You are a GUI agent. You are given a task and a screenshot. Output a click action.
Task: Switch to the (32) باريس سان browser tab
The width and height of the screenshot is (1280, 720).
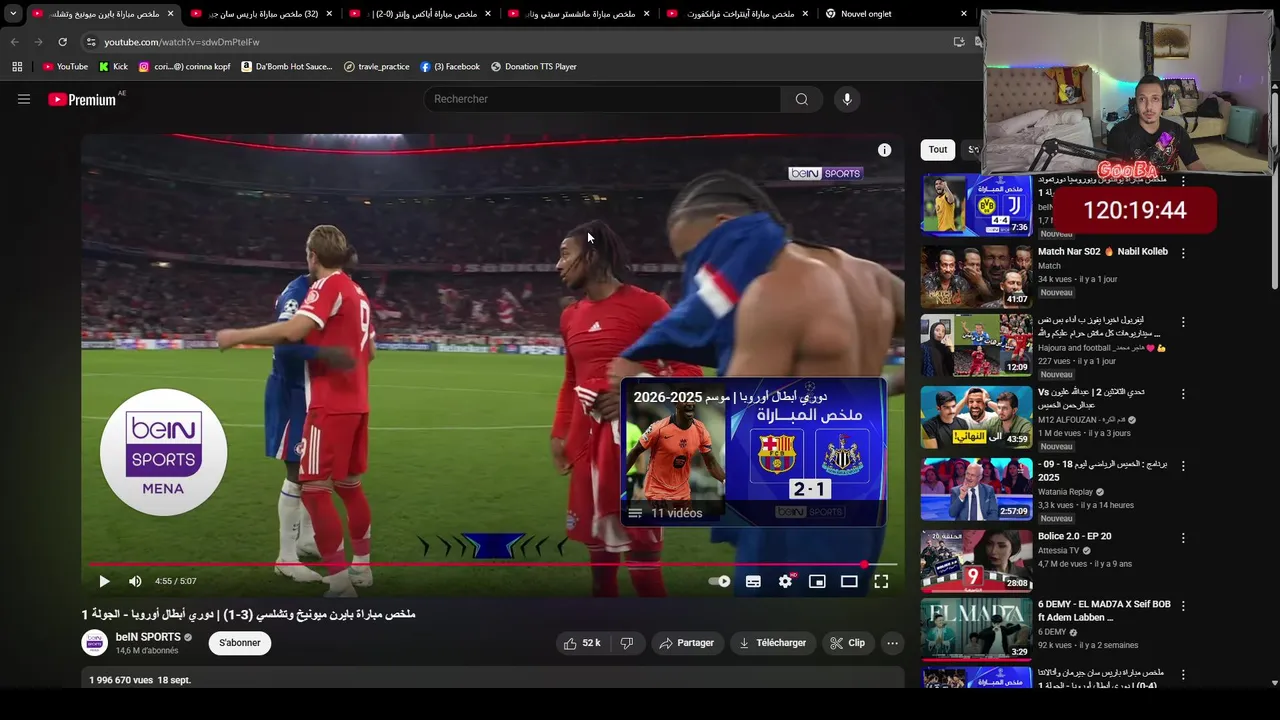click(262, 14)
